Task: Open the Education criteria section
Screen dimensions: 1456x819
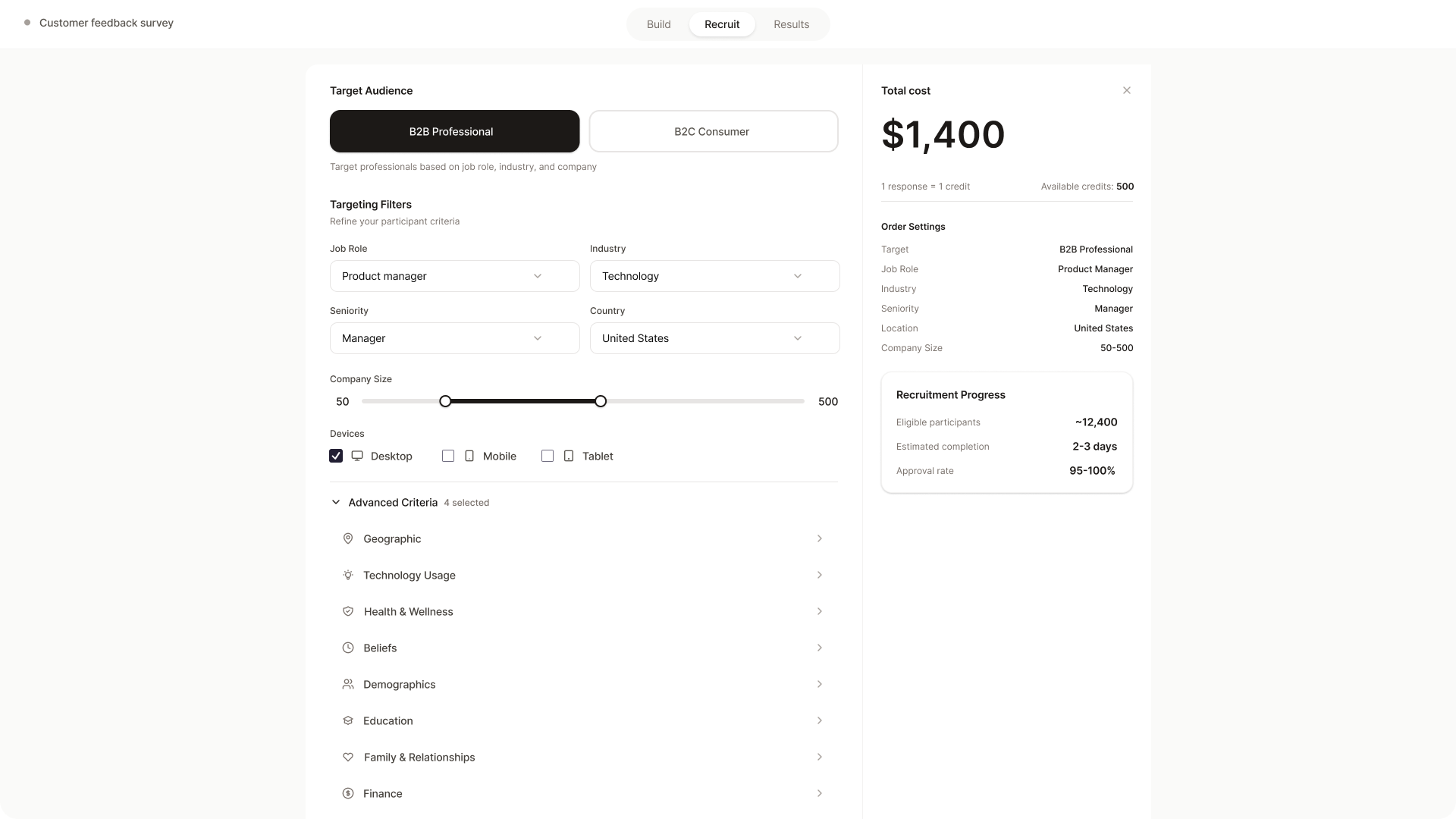Action: [582, 720]
